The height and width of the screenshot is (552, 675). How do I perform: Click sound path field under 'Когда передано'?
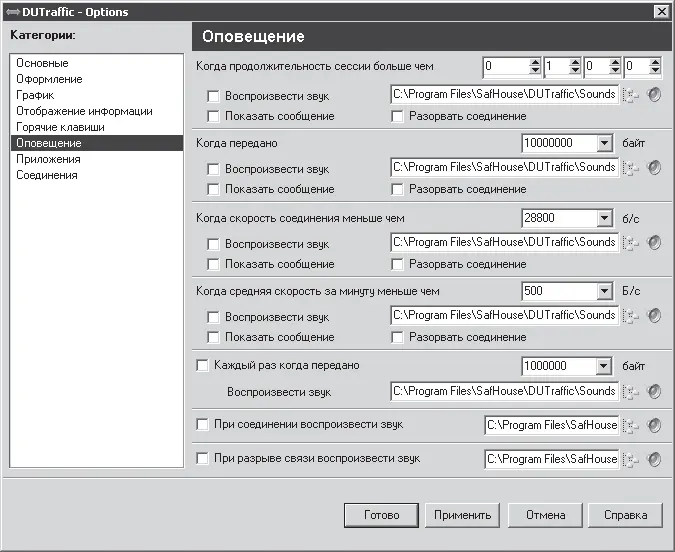click(x=505, y=167)
